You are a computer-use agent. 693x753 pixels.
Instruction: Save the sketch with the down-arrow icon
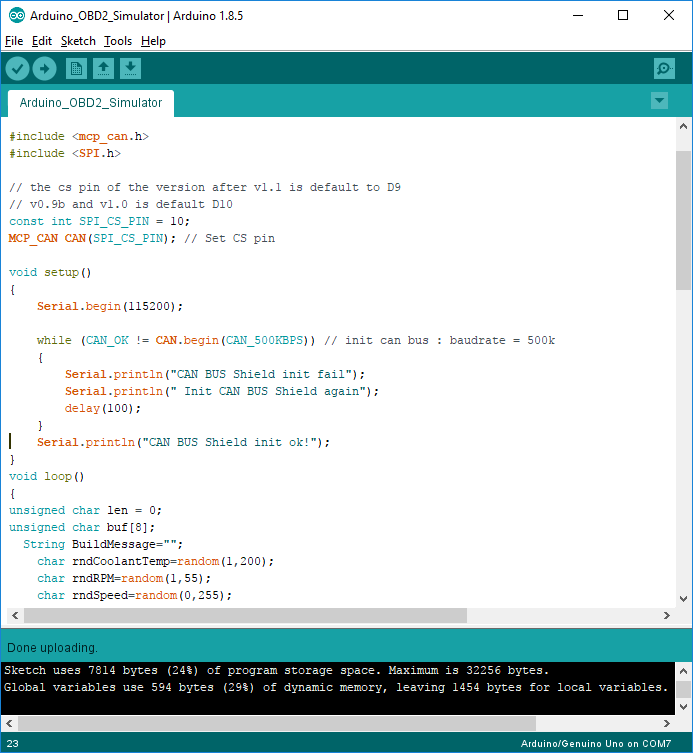coord(130,69)
